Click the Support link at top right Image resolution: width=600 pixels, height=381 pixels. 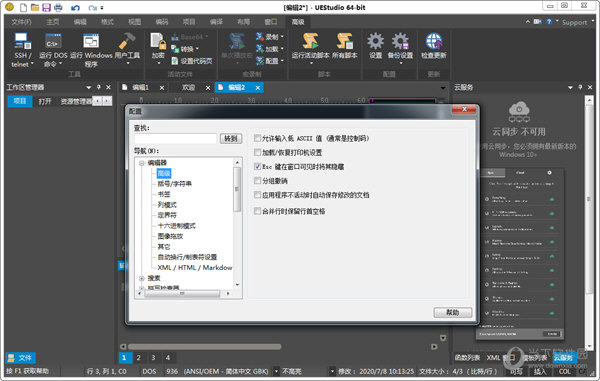pyautogui.click(x=574, y=23)
